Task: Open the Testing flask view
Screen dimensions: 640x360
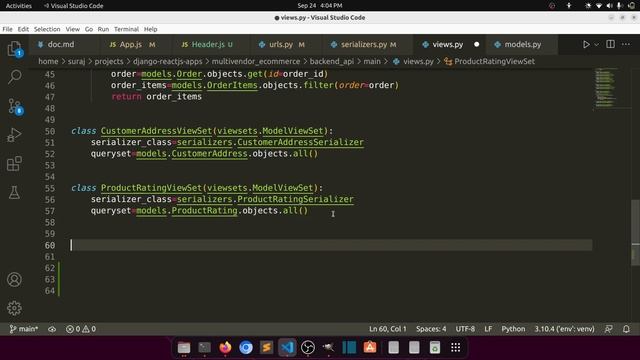Action: point(14,193)
